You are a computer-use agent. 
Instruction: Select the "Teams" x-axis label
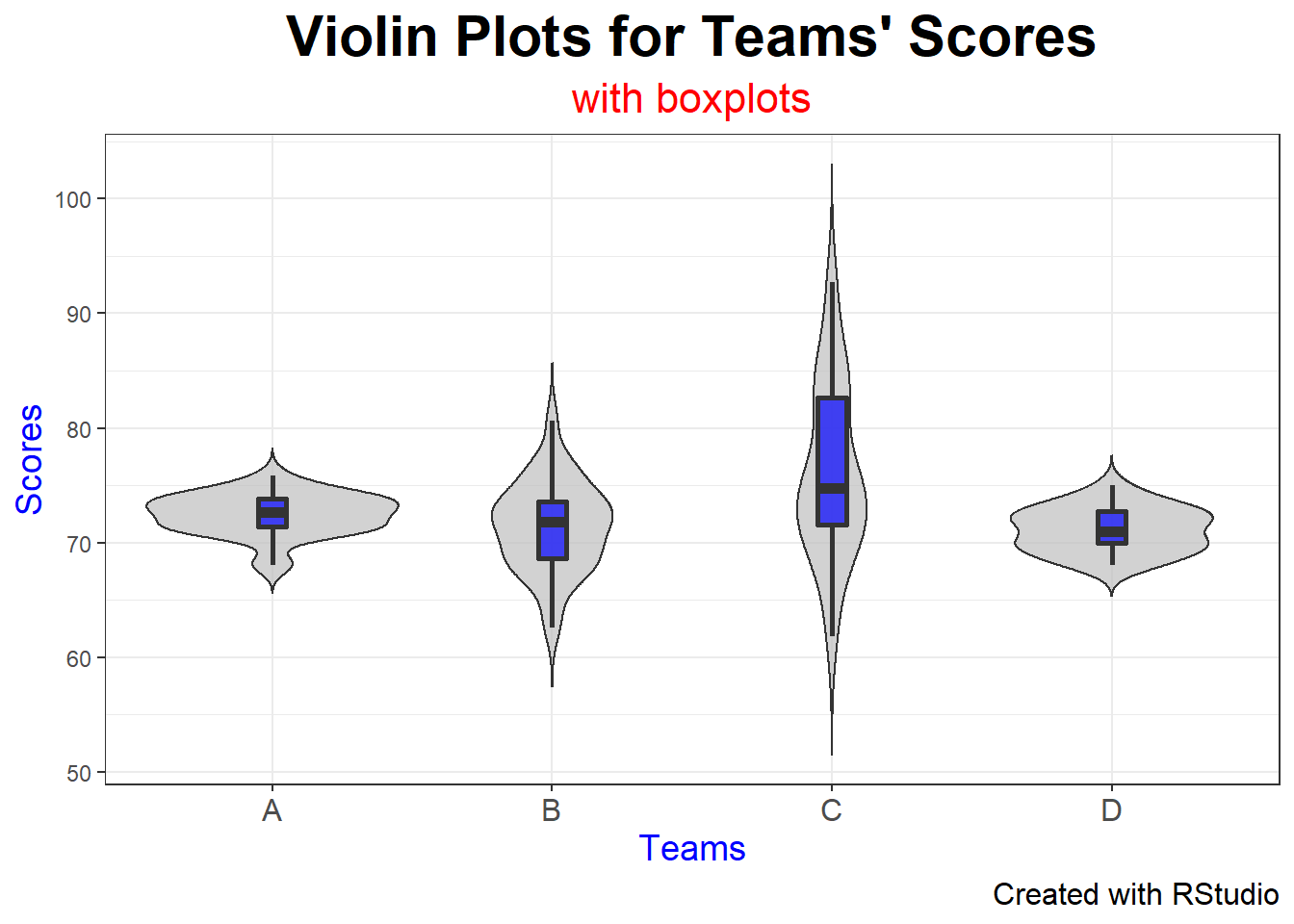[x=691, y=849]
